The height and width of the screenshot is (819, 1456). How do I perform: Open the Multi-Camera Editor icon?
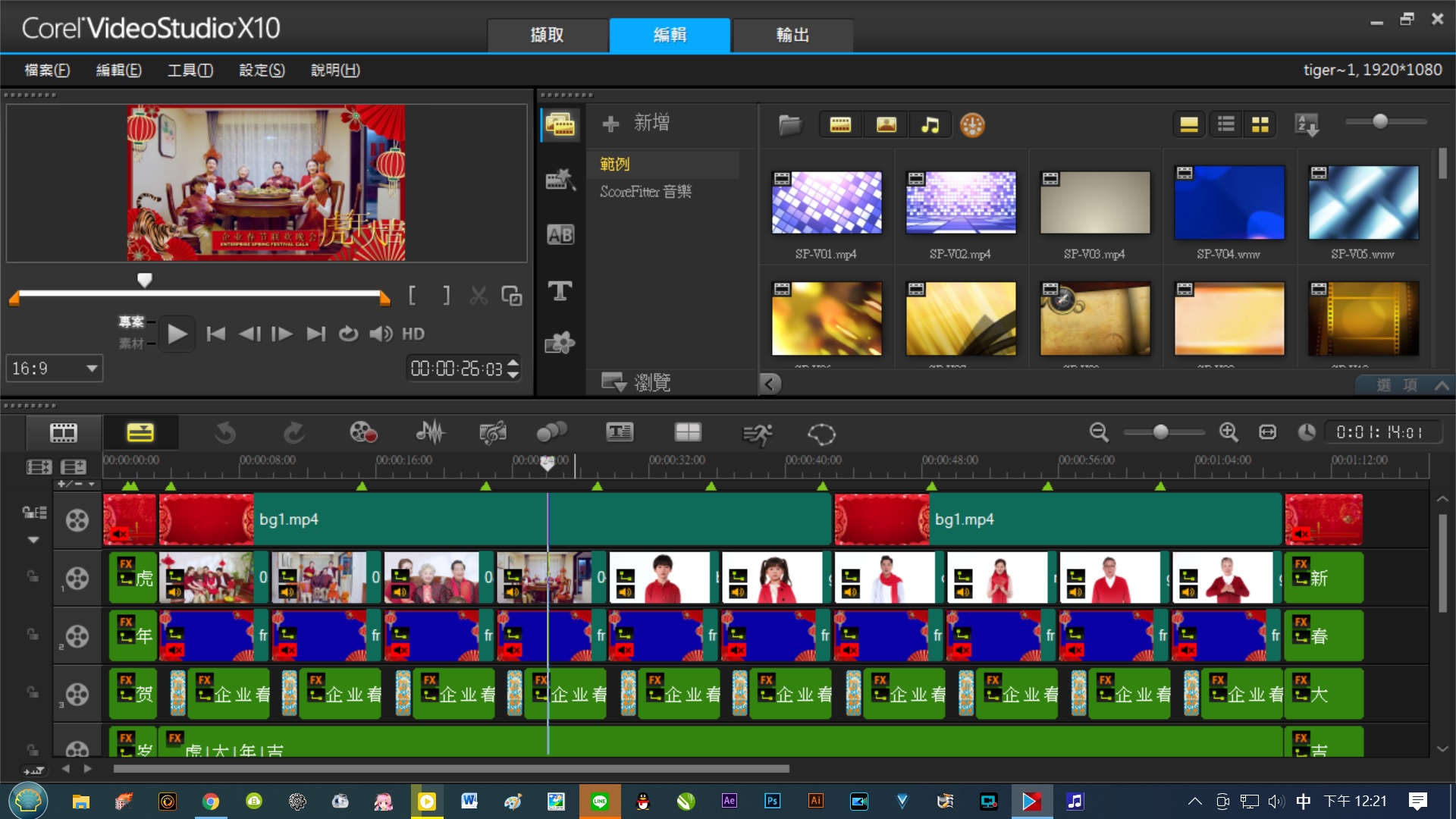(688, 433)
